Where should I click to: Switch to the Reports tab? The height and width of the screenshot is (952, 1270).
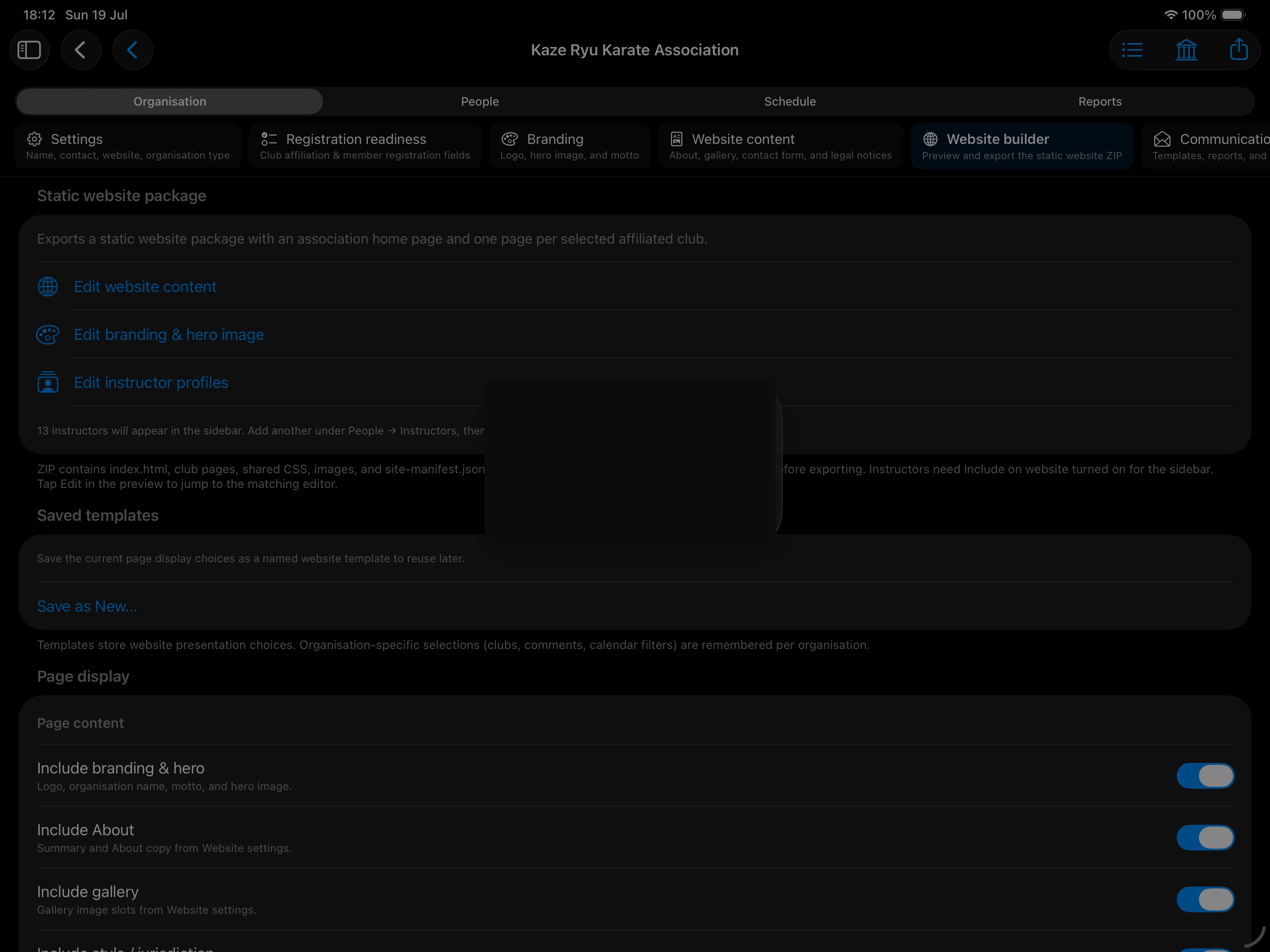coord(1100,101)
